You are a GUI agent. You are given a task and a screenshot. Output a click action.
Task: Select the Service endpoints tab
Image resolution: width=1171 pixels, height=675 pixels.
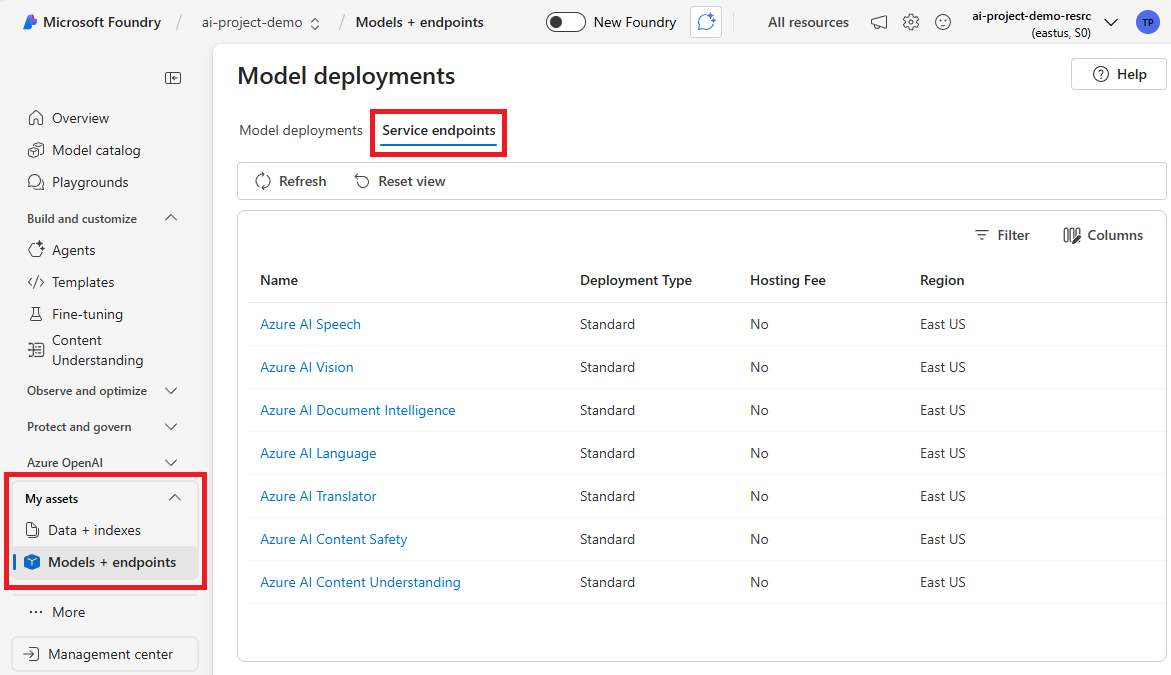439,130
